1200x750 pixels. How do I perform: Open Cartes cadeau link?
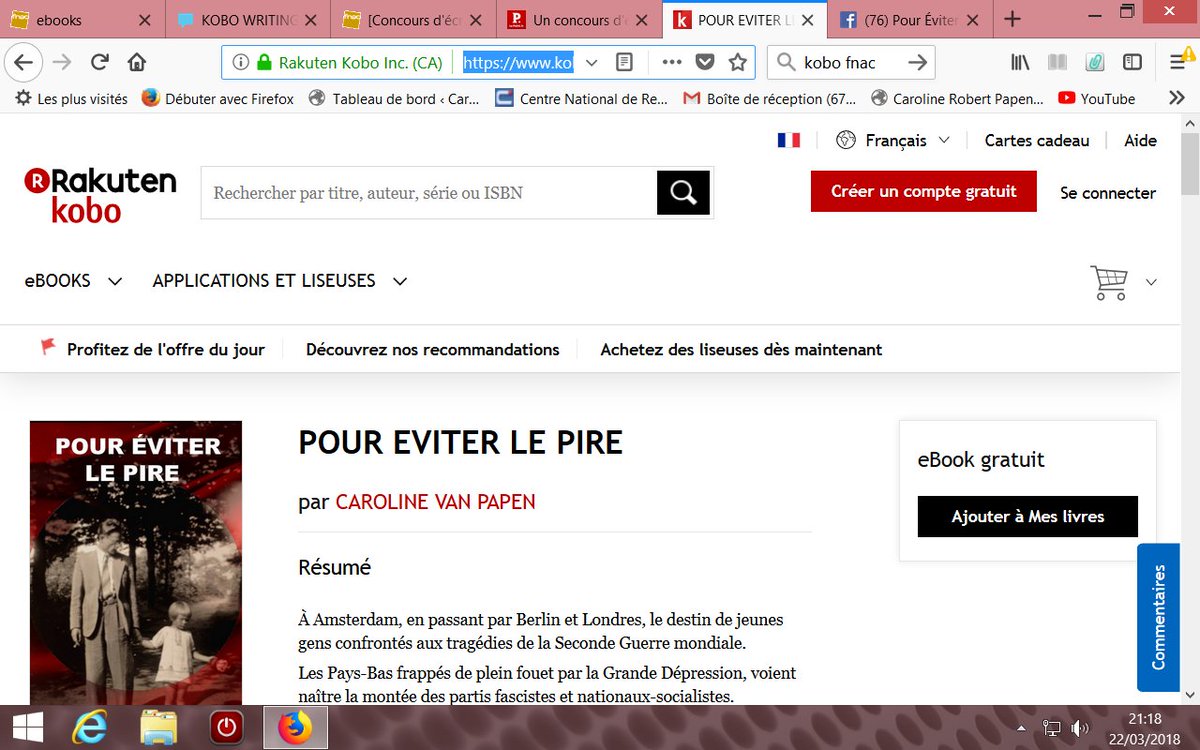pyautogui.click(x=1037, y=140)
